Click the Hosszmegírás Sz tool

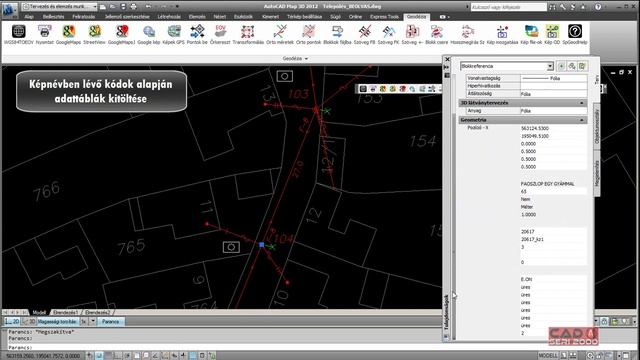tap(467, 34)
